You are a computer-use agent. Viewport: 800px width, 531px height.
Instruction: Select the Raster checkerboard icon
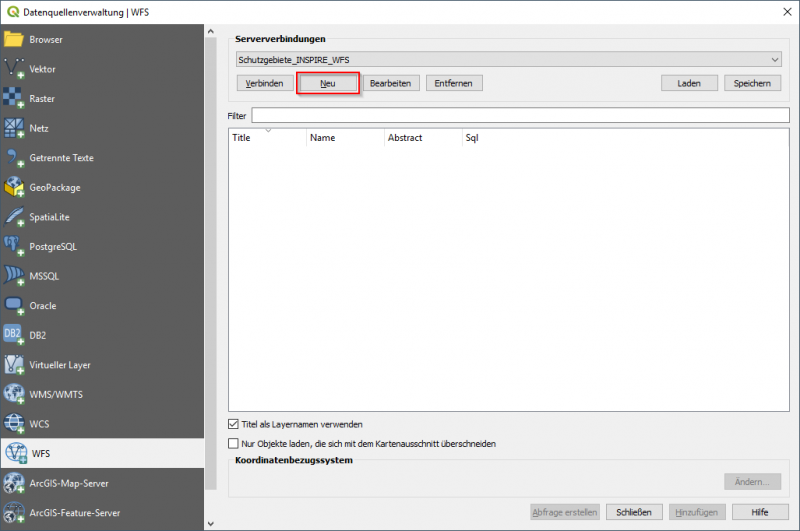pos(14,98)
